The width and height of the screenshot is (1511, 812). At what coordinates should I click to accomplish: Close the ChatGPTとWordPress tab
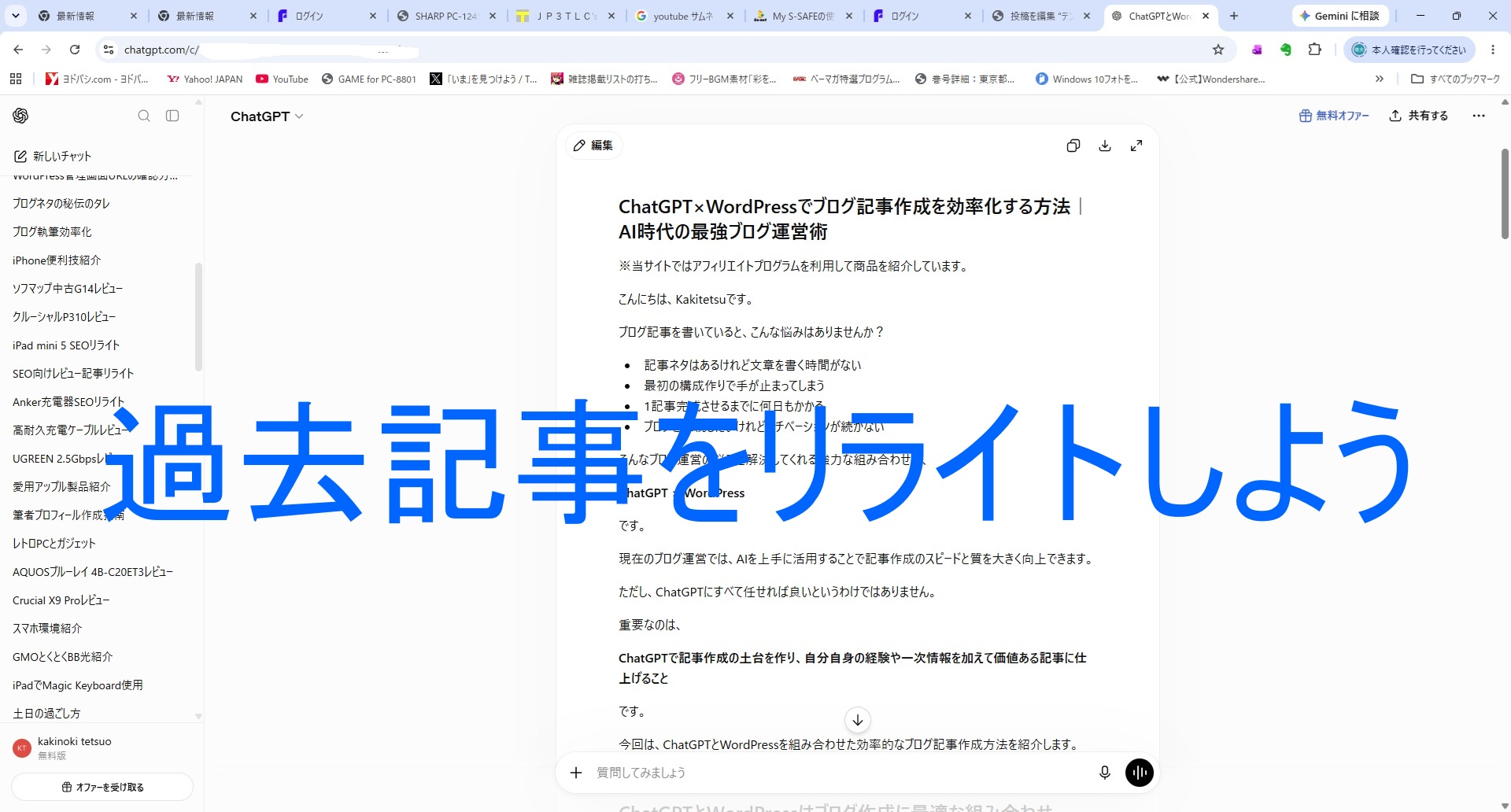tap(1206, 16)
